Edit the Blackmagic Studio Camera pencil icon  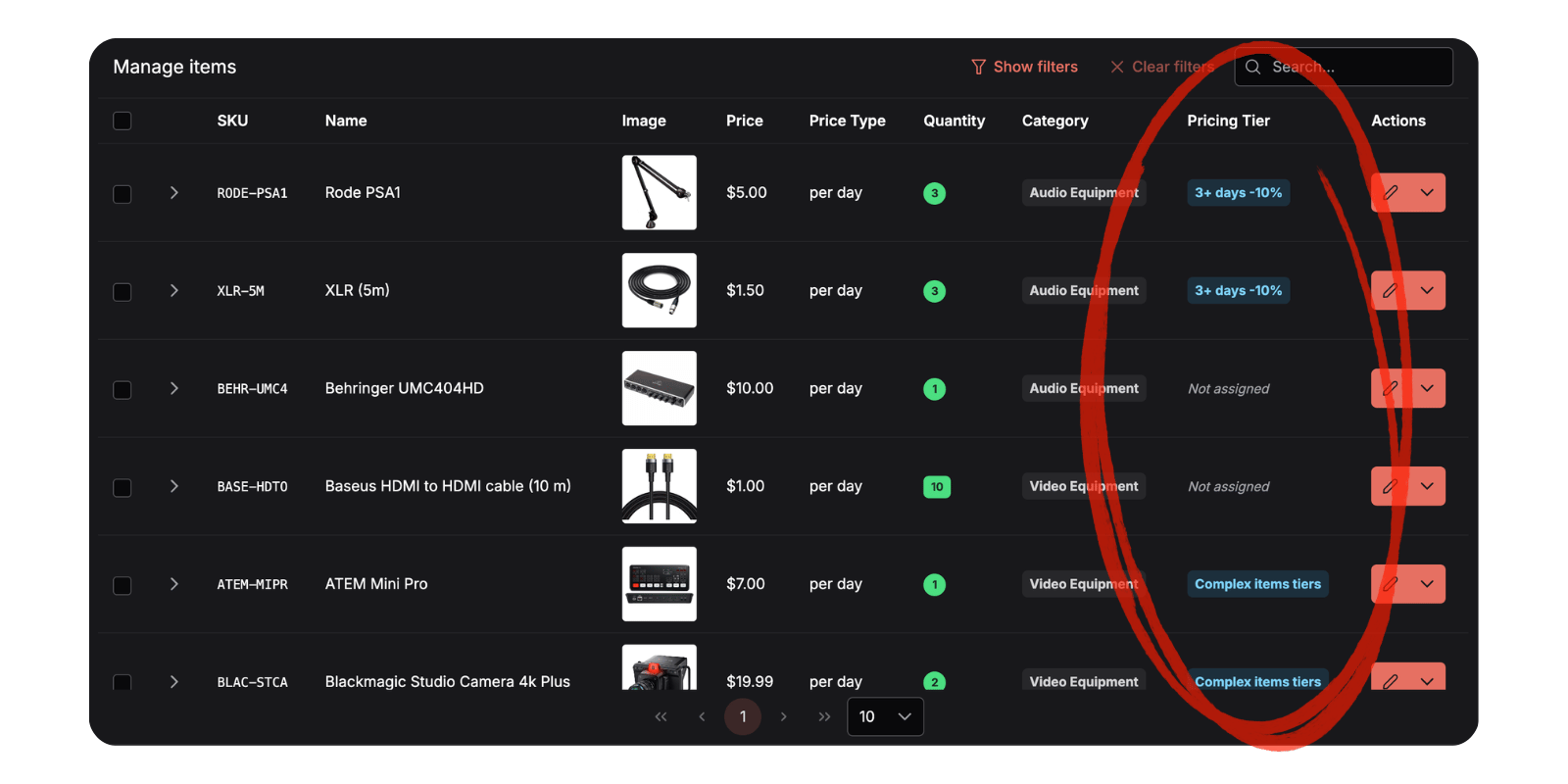point(1390,677)
